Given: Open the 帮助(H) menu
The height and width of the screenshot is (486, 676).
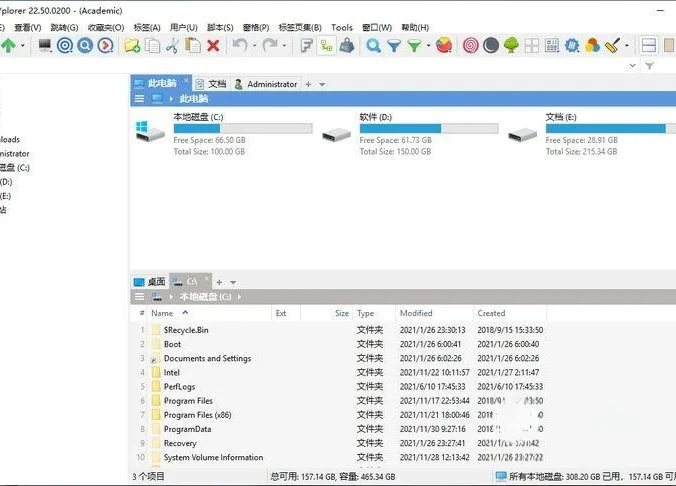Looking at the screenshot, I should click(415, 28).
